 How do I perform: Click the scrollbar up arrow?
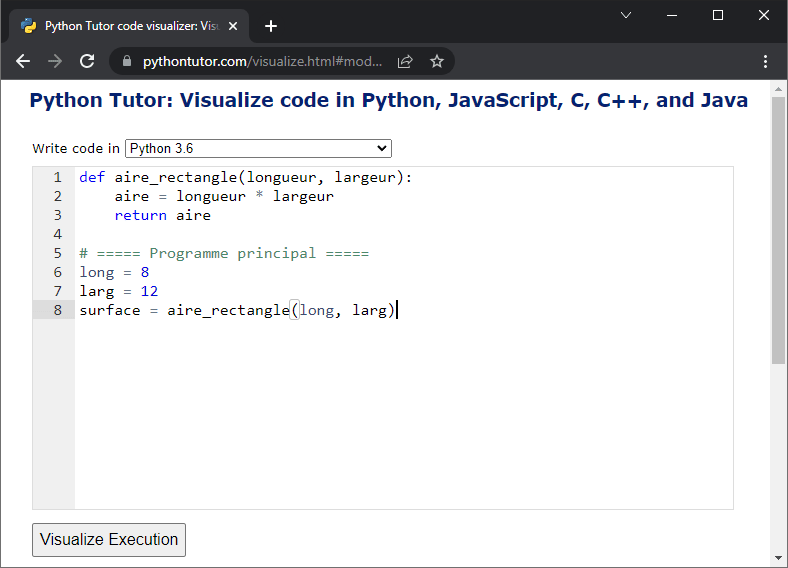click(778, 89)
